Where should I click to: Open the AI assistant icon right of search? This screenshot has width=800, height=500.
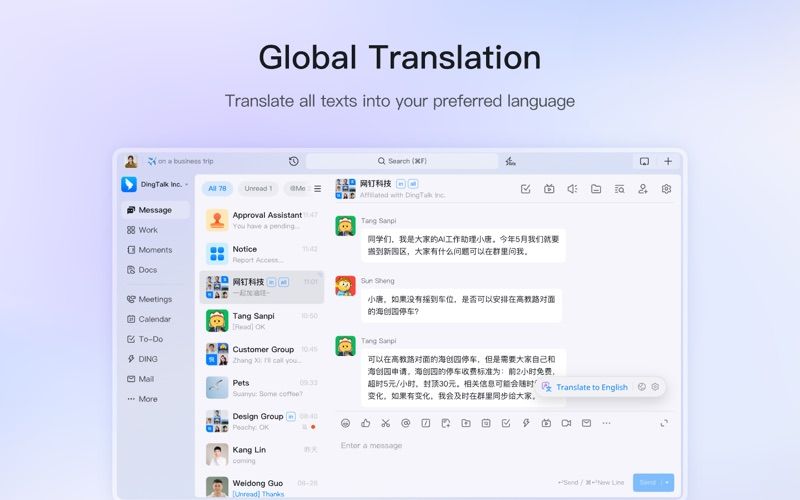point(510,161)
